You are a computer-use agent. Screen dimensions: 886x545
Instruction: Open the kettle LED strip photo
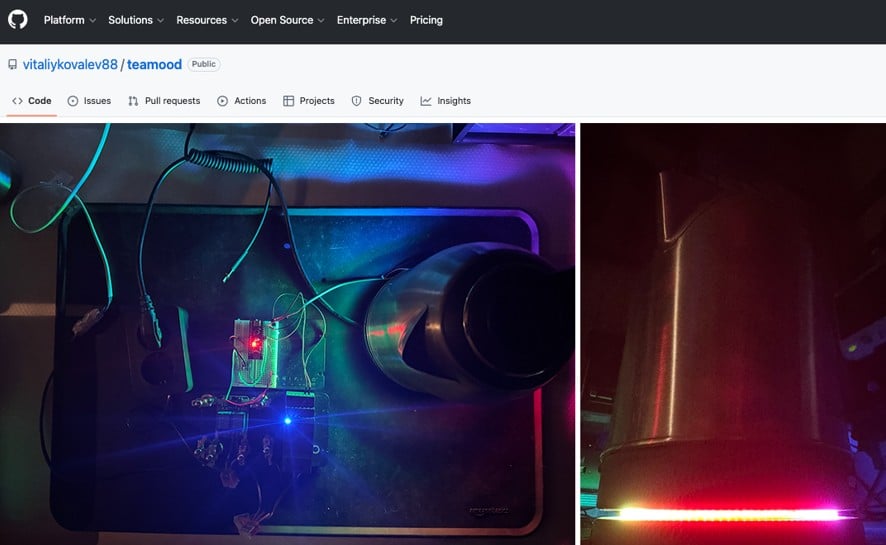(733, 334)
